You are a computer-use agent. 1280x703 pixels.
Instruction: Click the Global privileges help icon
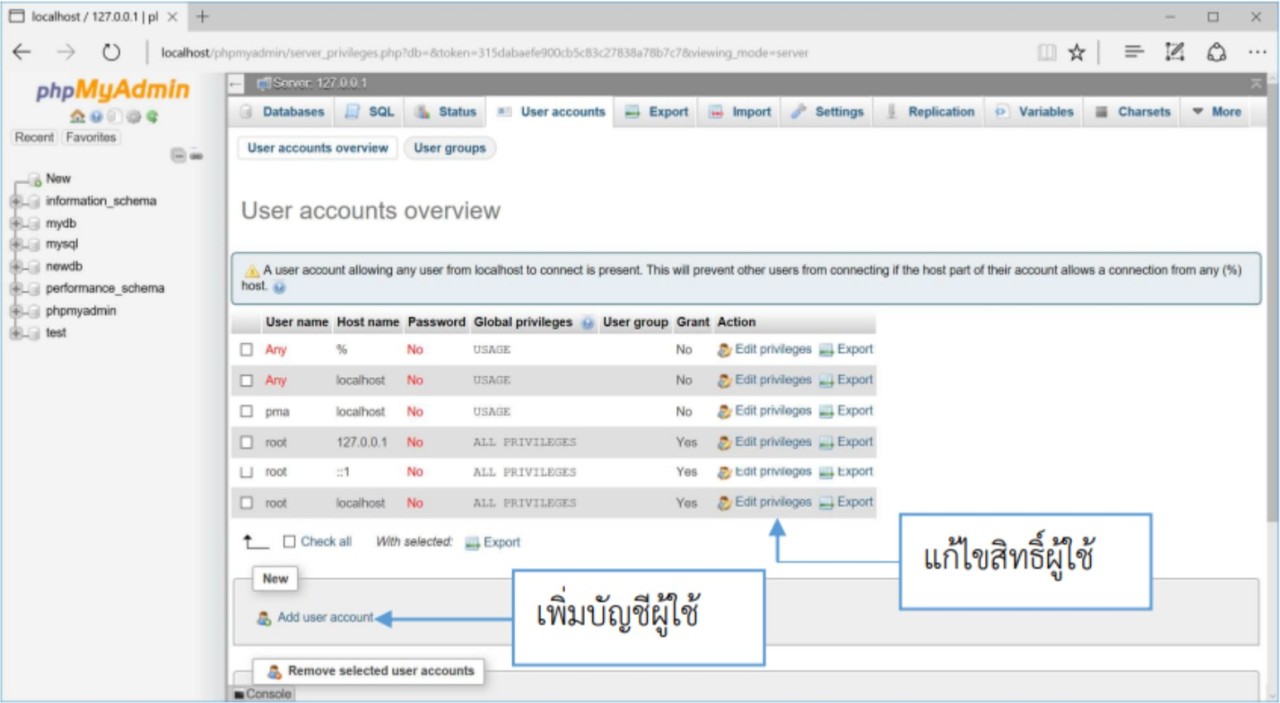[x=587, y=323]
